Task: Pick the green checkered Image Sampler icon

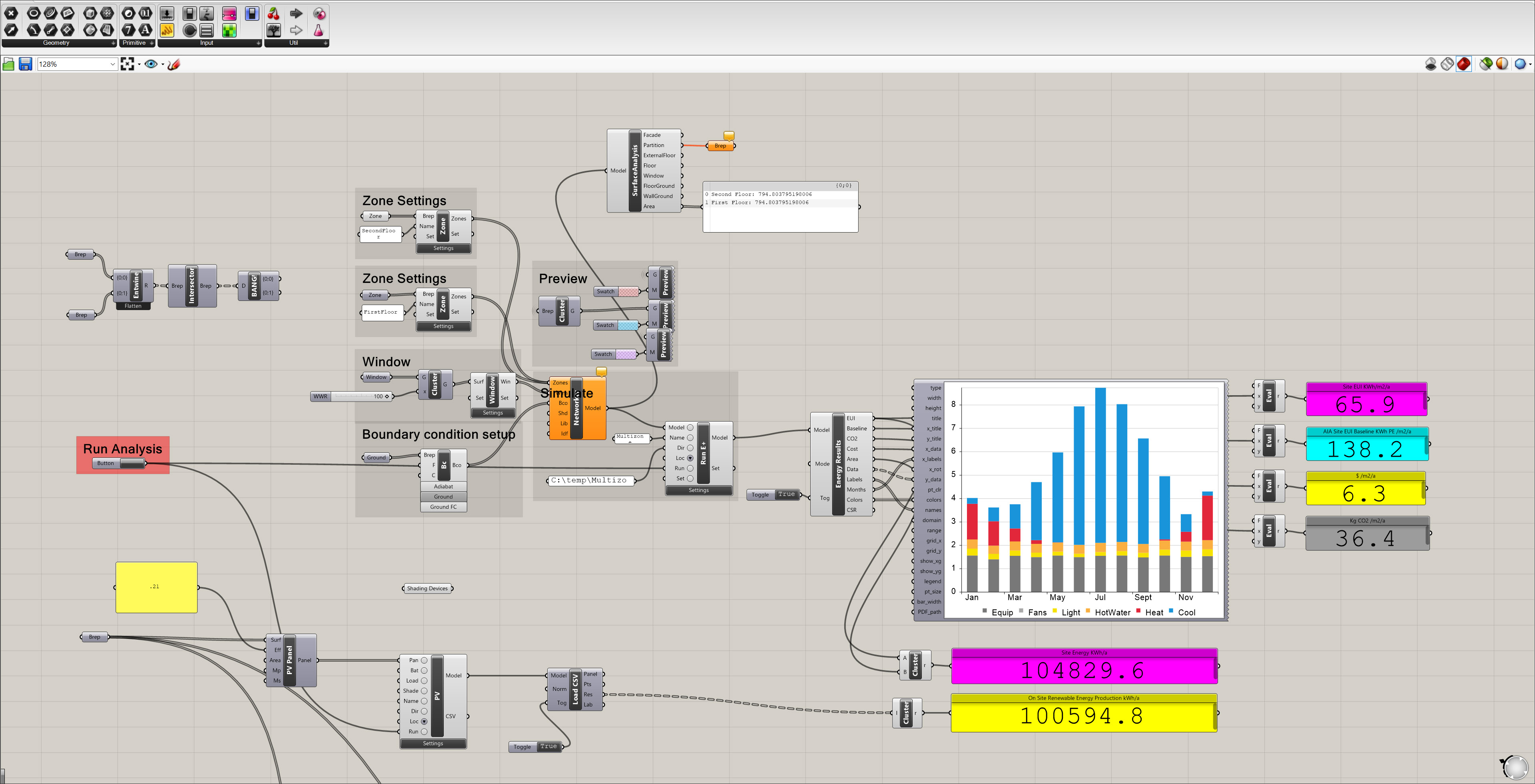Action: [229, 30]
